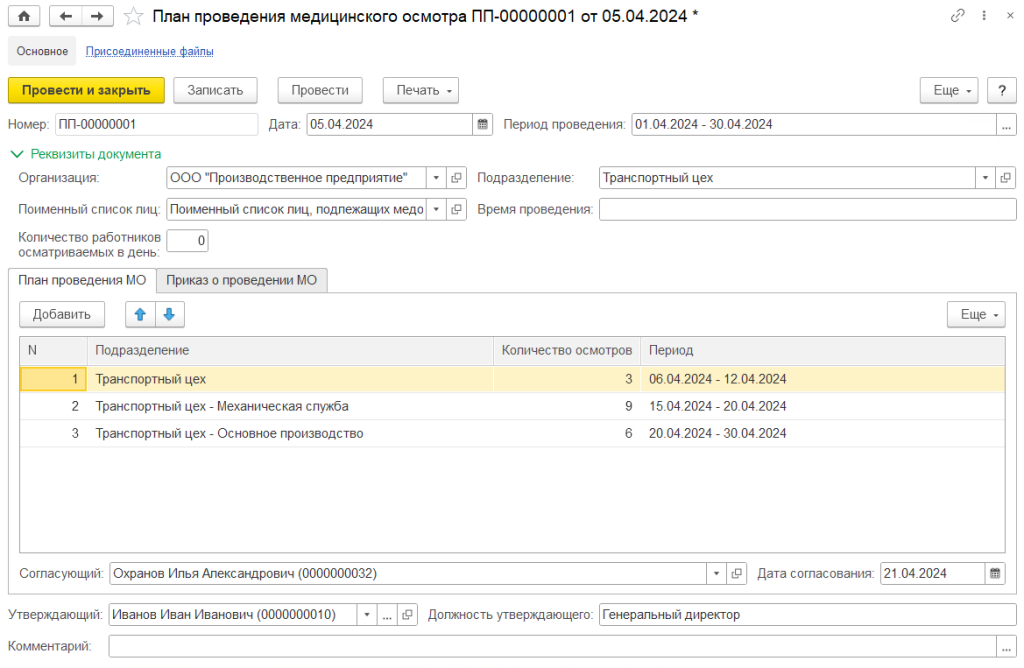This screenshot has height=668, width=1024.
Task: Move row down with blue arrow
Action: pos(168,314)
